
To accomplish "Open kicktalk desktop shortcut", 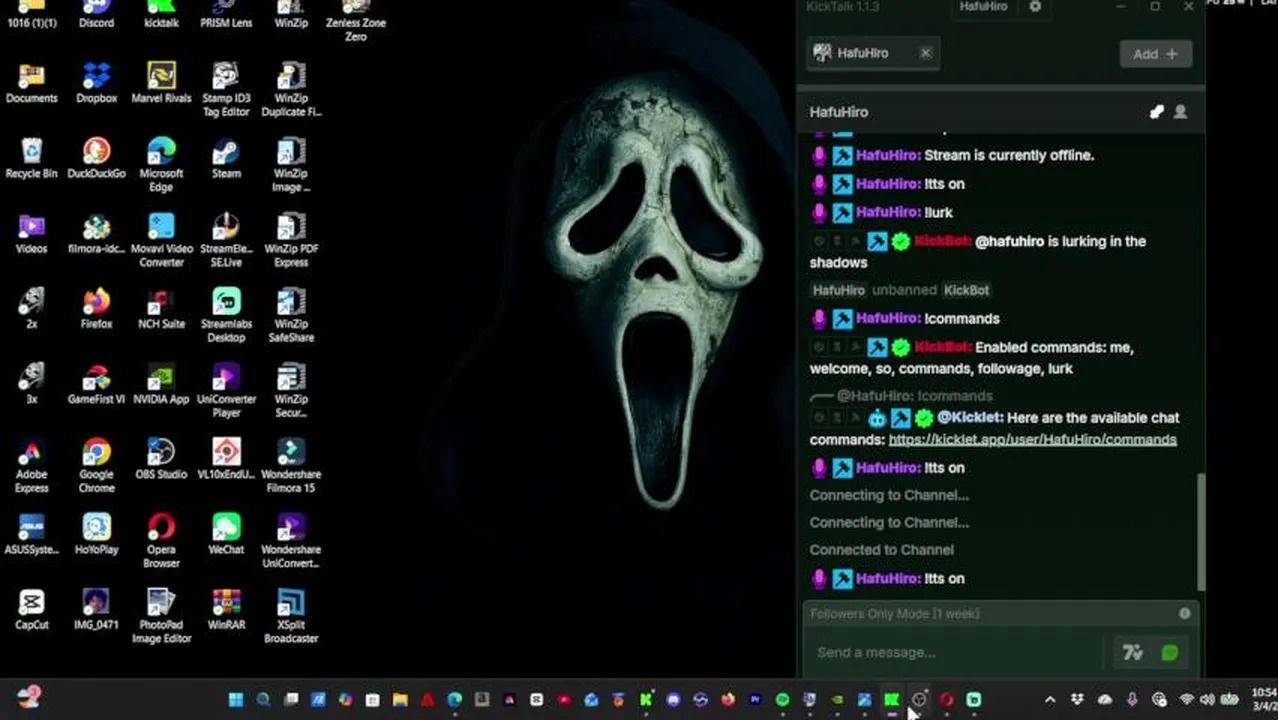I will pos(161,14).
